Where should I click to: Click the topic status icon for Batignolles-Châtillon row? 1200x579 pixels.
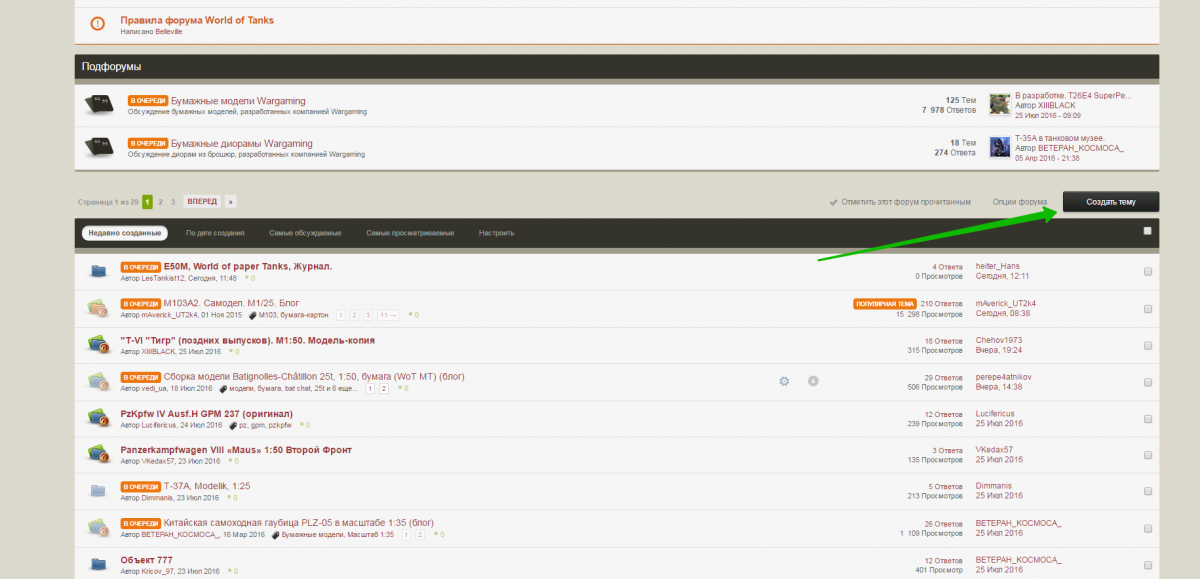98,381
